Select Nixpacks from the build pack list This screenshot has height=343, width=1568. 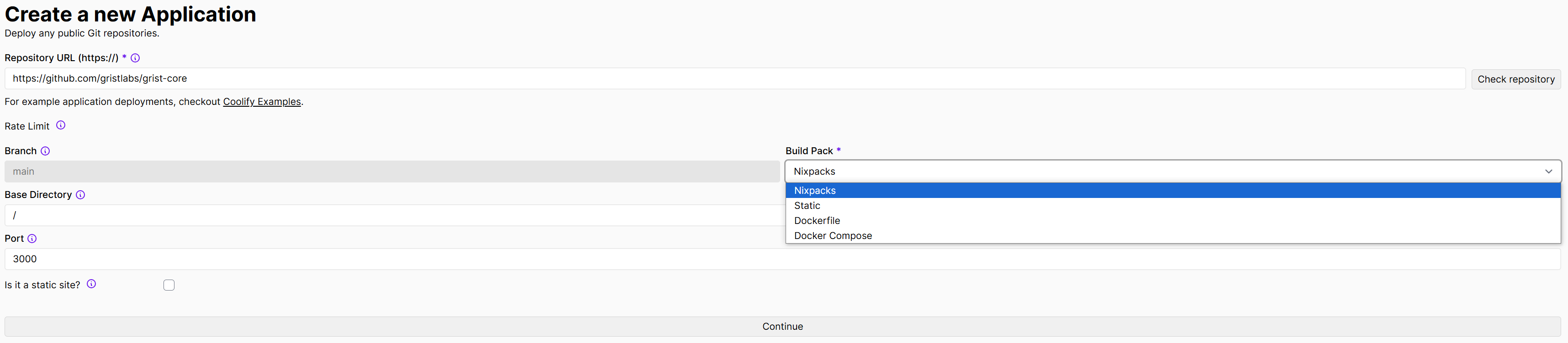tap(814, 190)
